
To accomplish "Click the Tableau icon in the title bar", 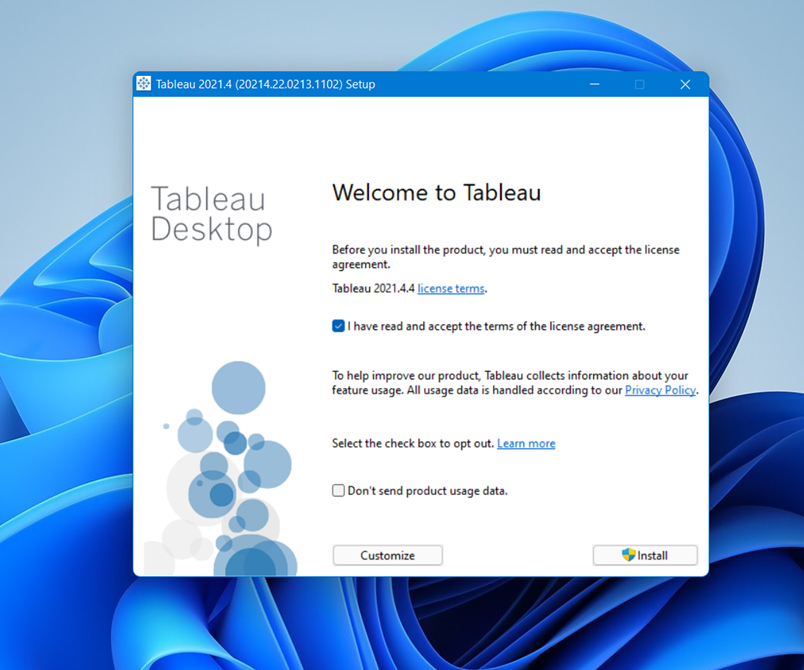I will point(143,84).
